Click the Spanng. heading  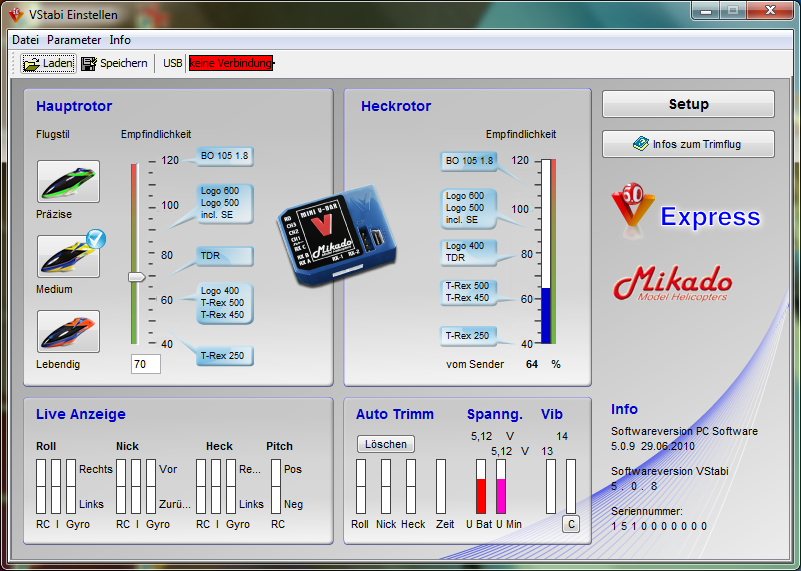(494, 414)
